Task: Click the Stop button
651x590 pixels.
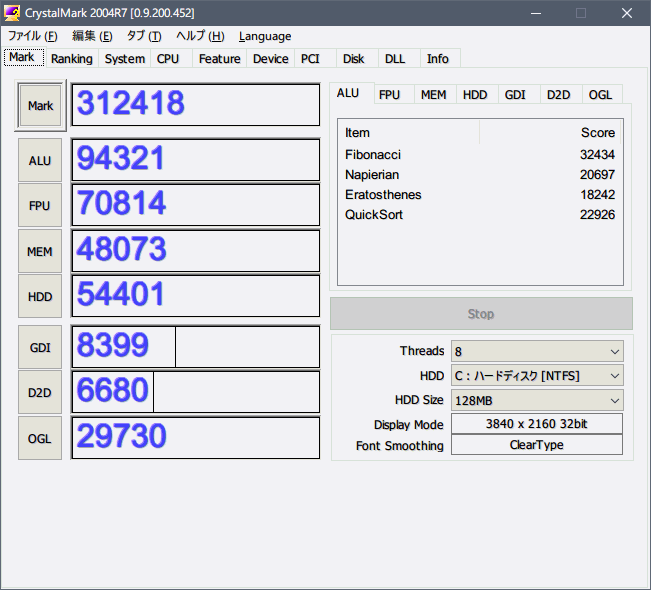Action: (481, 313)
